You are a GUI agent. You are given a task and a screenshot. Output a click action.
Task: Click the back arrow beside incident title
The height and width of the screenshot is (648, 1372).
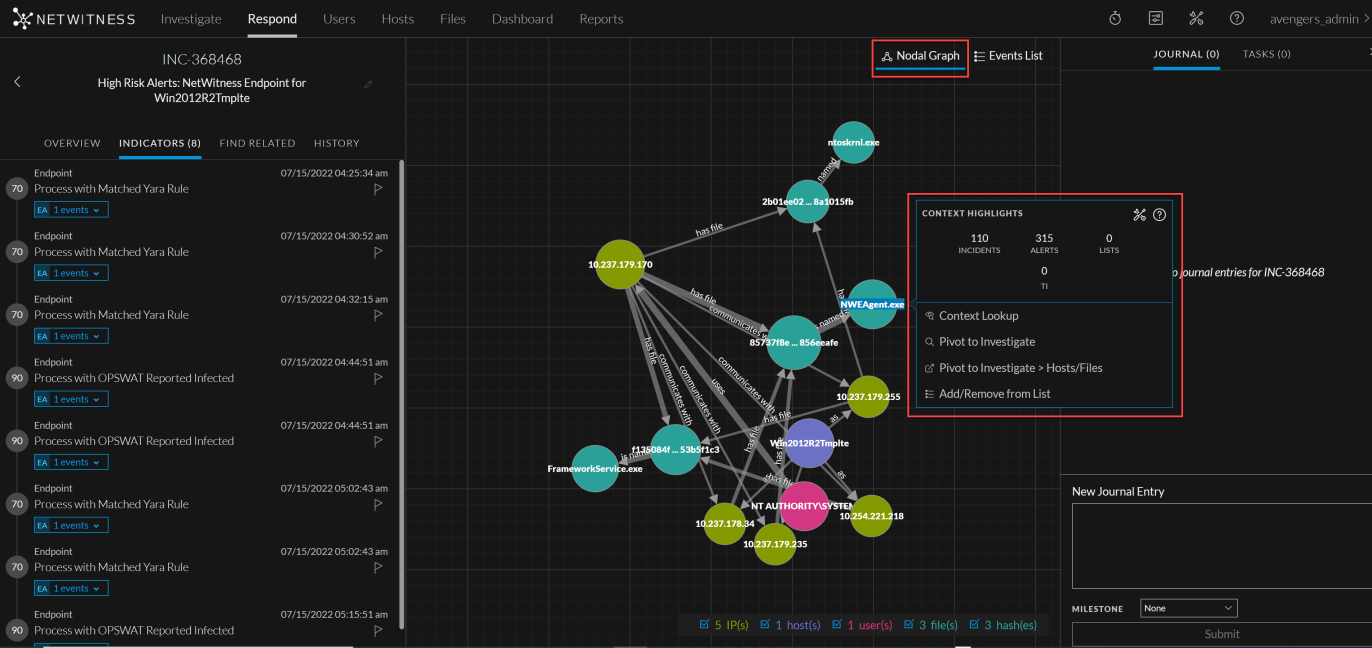point(17,82)
